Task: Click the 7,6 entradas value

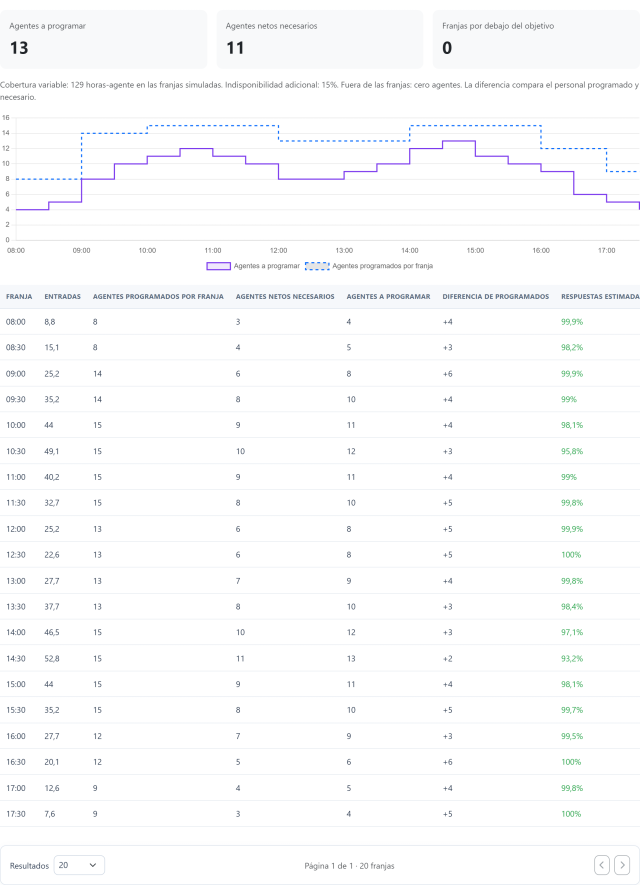Action: (50, 813)
